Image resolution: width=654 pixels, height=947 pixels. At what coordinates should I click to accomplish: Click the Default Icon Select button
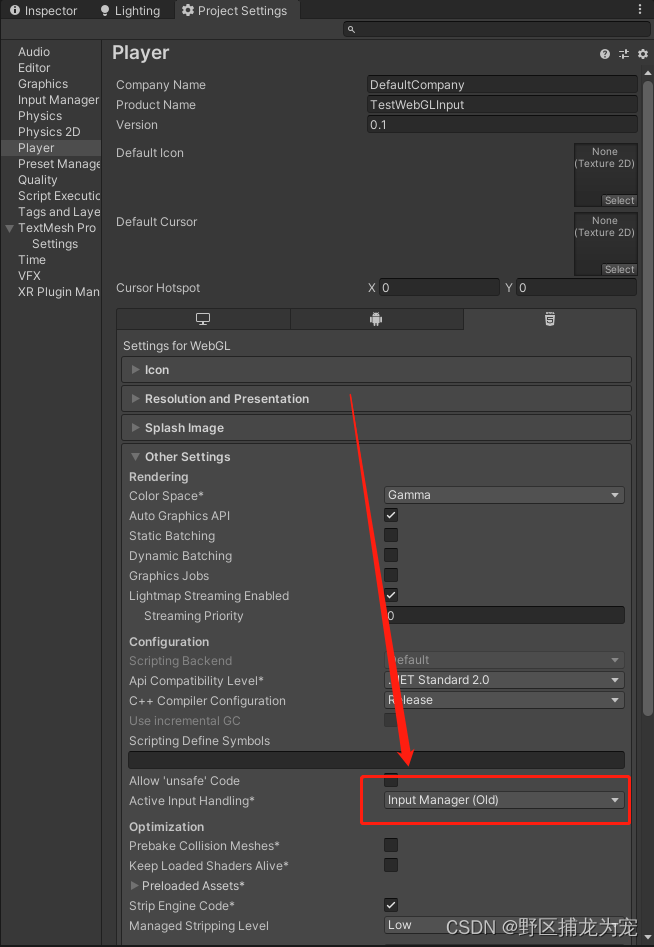tap(619, 200)
